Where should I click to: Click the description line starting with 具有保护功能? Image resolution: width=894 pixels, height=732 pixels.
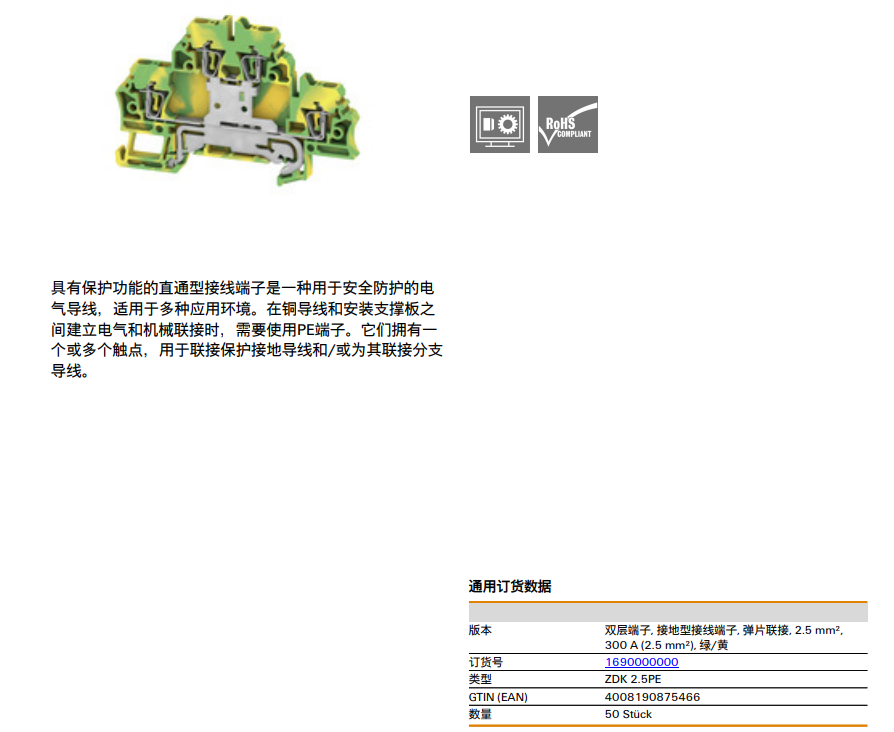[x=243, y=287]
